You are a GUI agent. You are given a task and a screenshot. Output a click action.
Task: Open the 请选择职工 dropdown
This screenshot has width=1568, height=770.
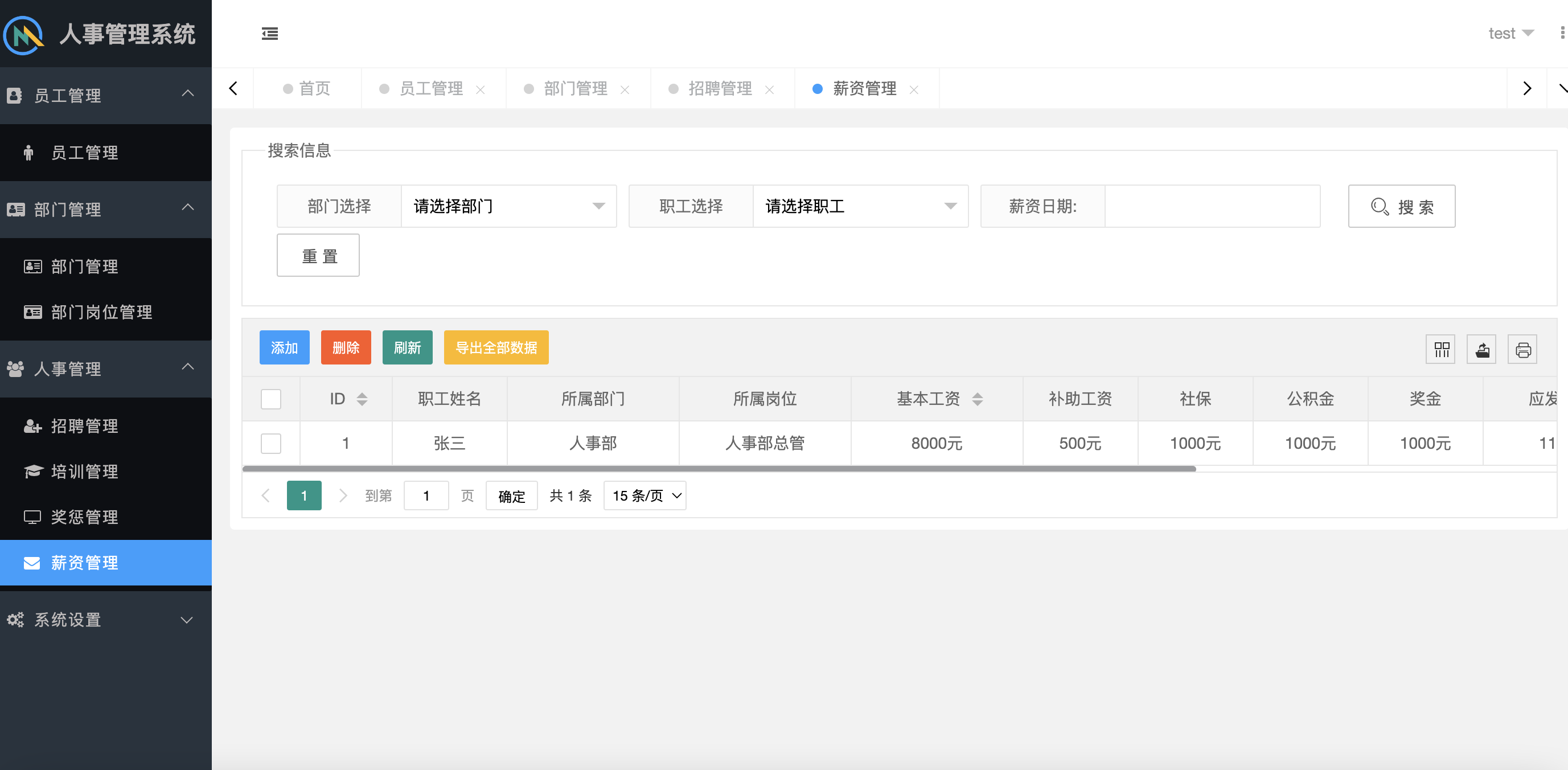(x=861, y=206)
